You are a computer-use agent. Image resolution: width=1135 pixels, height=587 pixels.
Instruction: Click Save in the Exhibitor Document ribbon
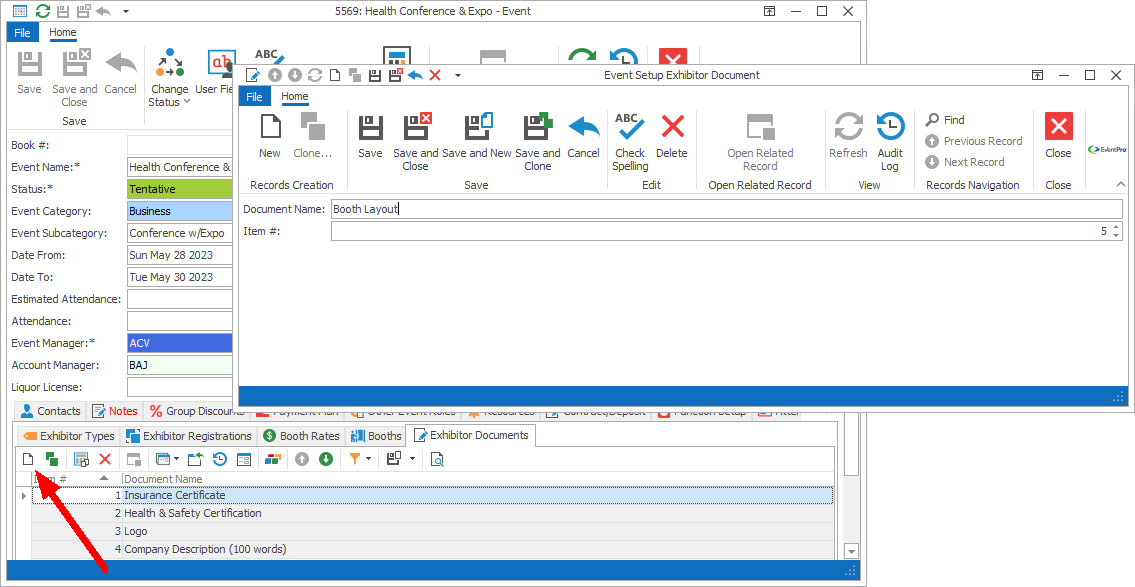click(370, 136)
